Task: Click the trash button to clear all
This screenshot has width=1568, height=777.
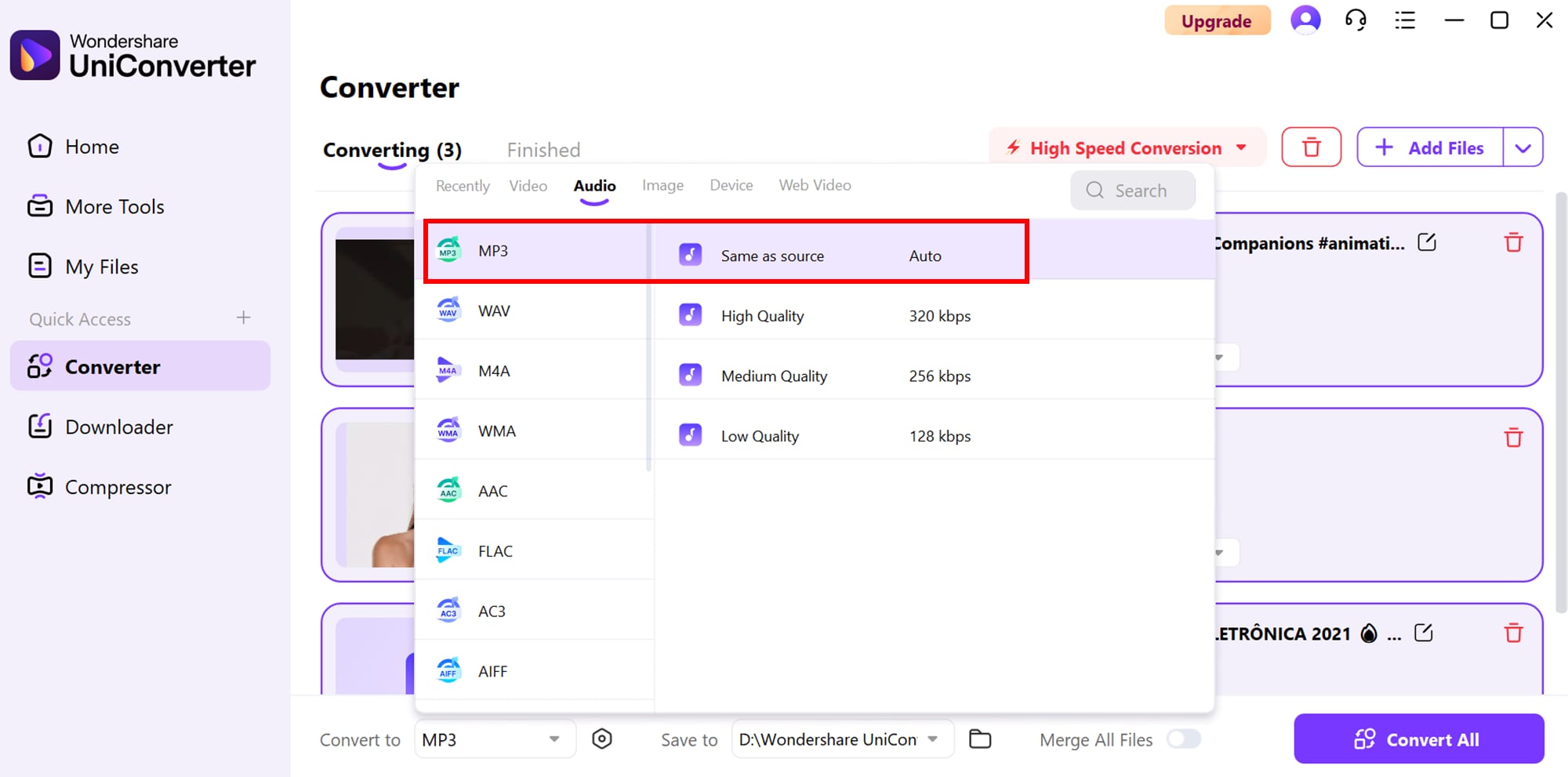Action: coord(1311,147)
